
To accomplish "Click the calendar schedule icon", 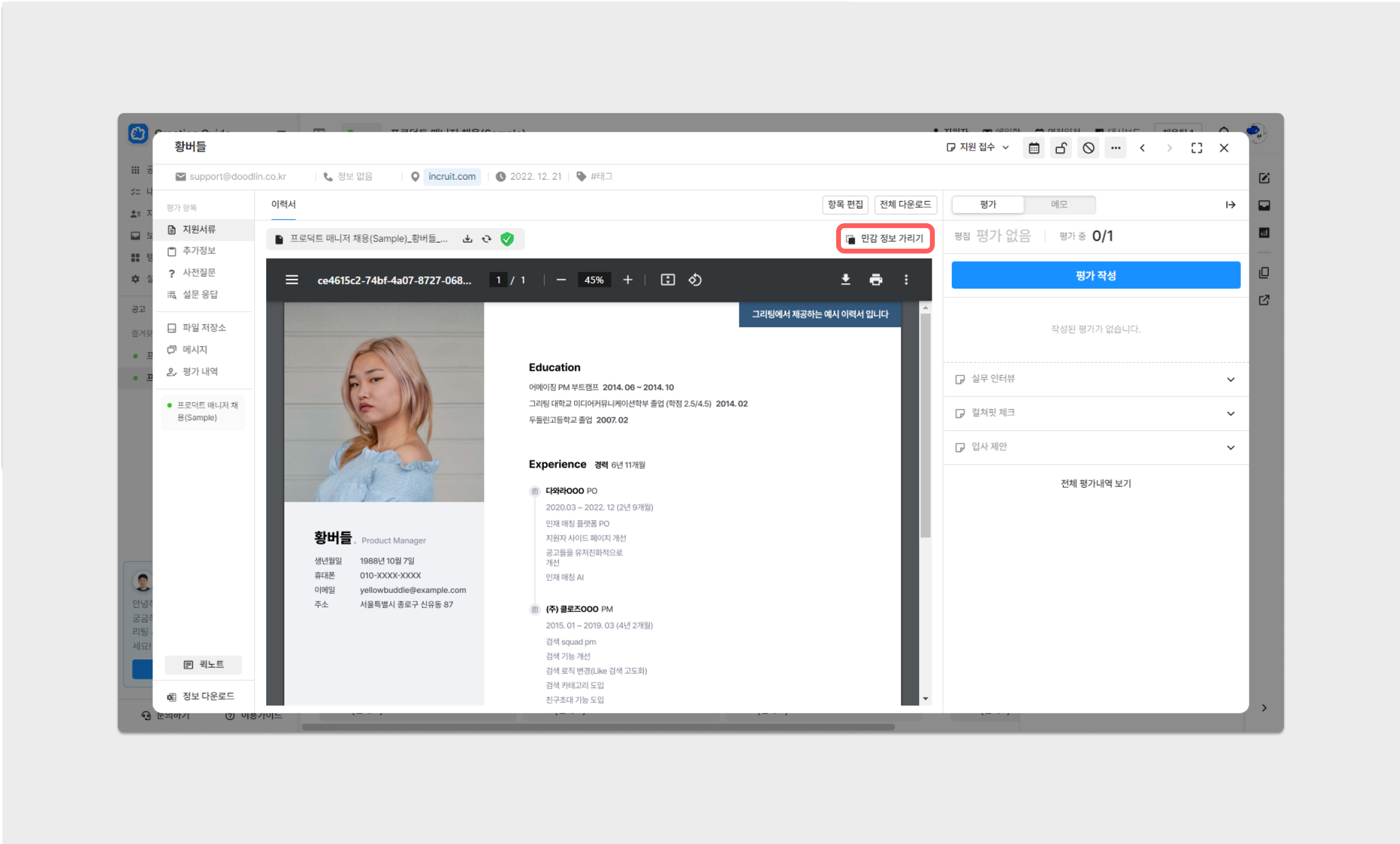I will pyautogui.click(x=1034, y=148).
